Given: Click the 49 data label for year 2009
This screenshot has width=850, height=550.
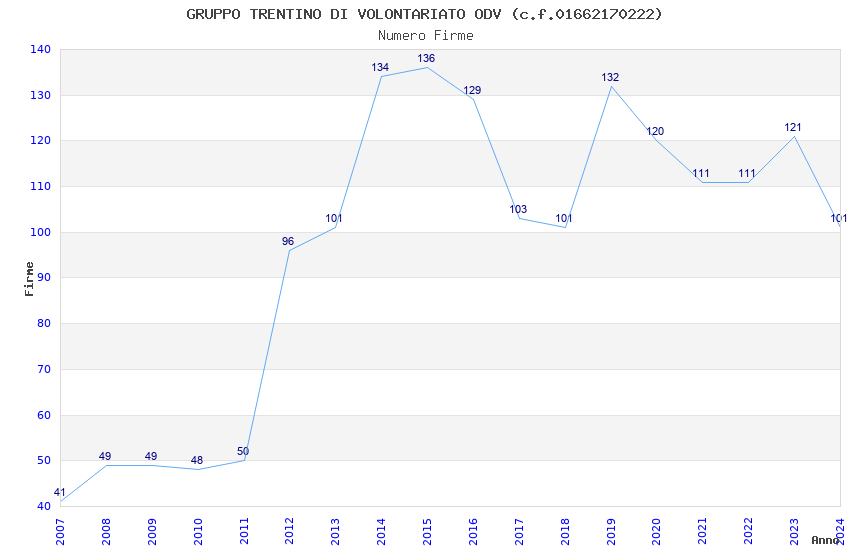Looking at the screenshot, I should [x=151, y=456].
